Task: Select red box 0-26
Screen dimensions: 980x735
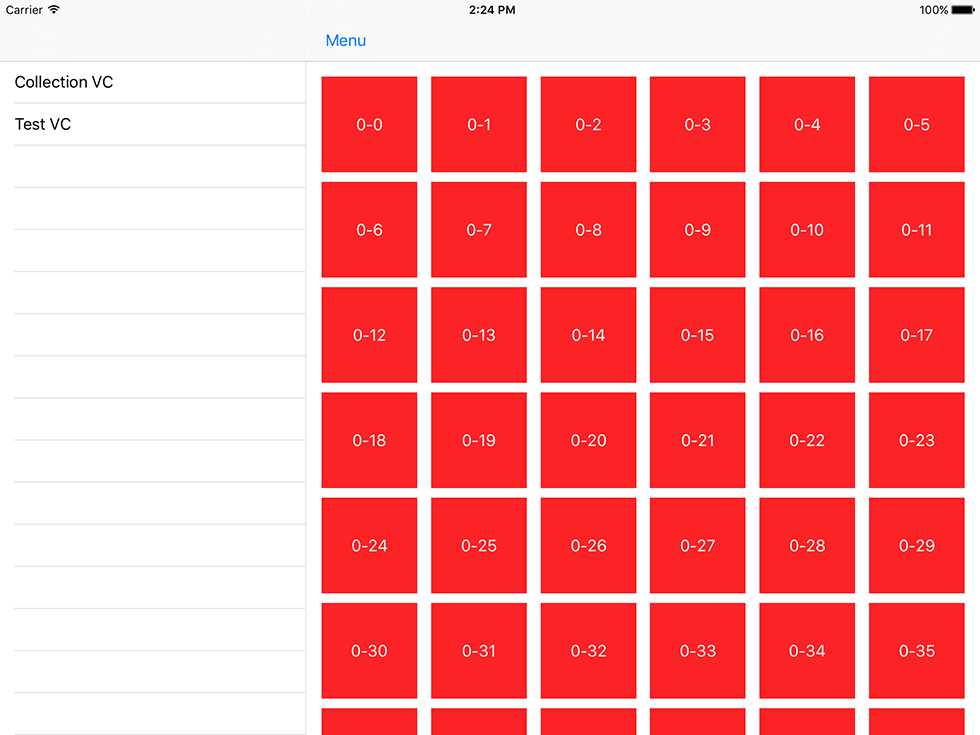Action: point(588,546)
